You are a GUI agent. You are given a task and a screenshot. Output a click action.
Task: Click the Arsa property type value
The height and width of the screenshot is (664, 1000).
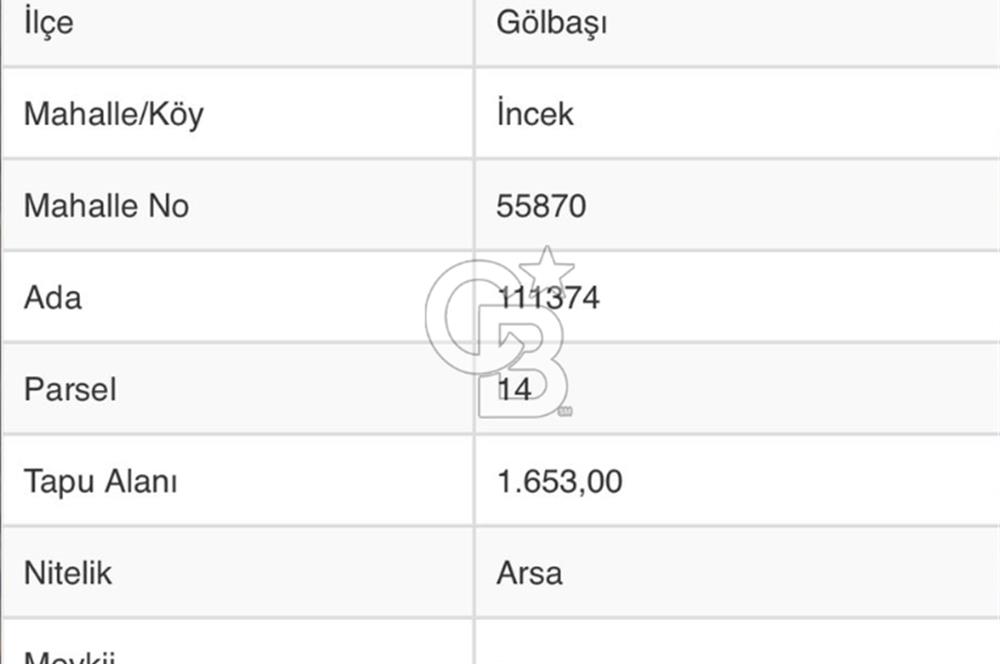tap(529, 574)
